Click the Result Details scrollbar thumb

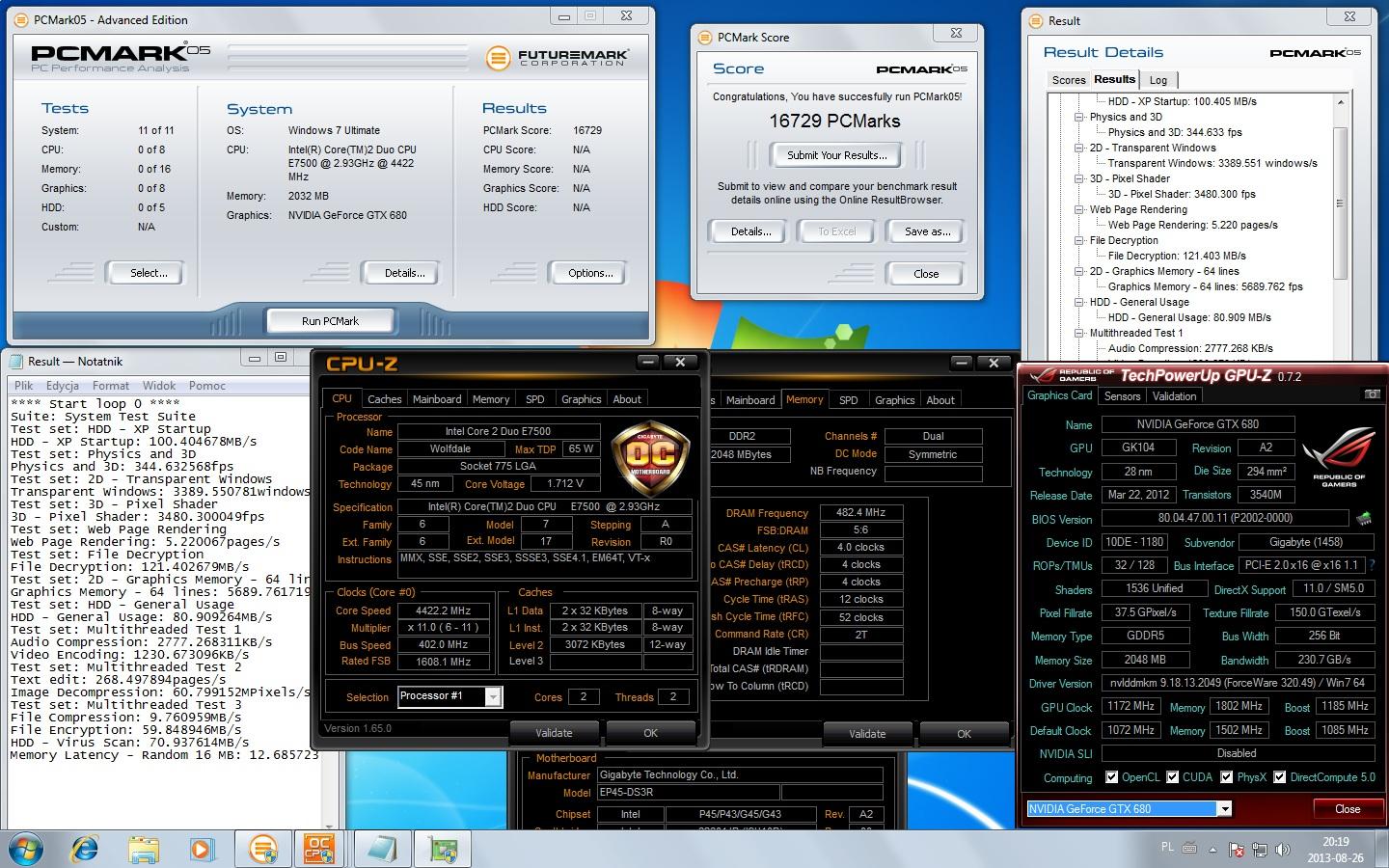1341,203
